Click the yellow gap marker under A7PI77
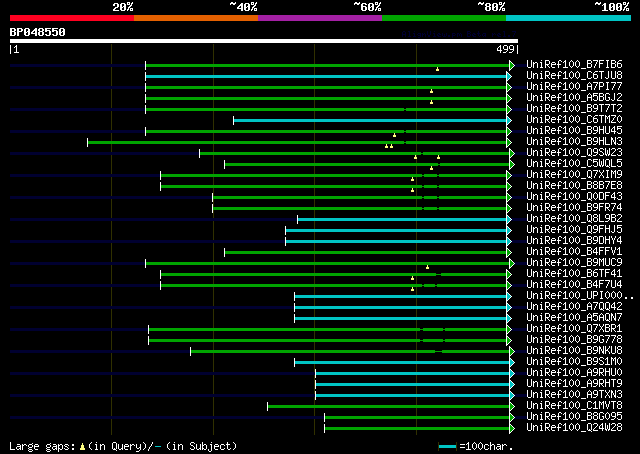Screen dimensions: 640x454 pos(431,91)
